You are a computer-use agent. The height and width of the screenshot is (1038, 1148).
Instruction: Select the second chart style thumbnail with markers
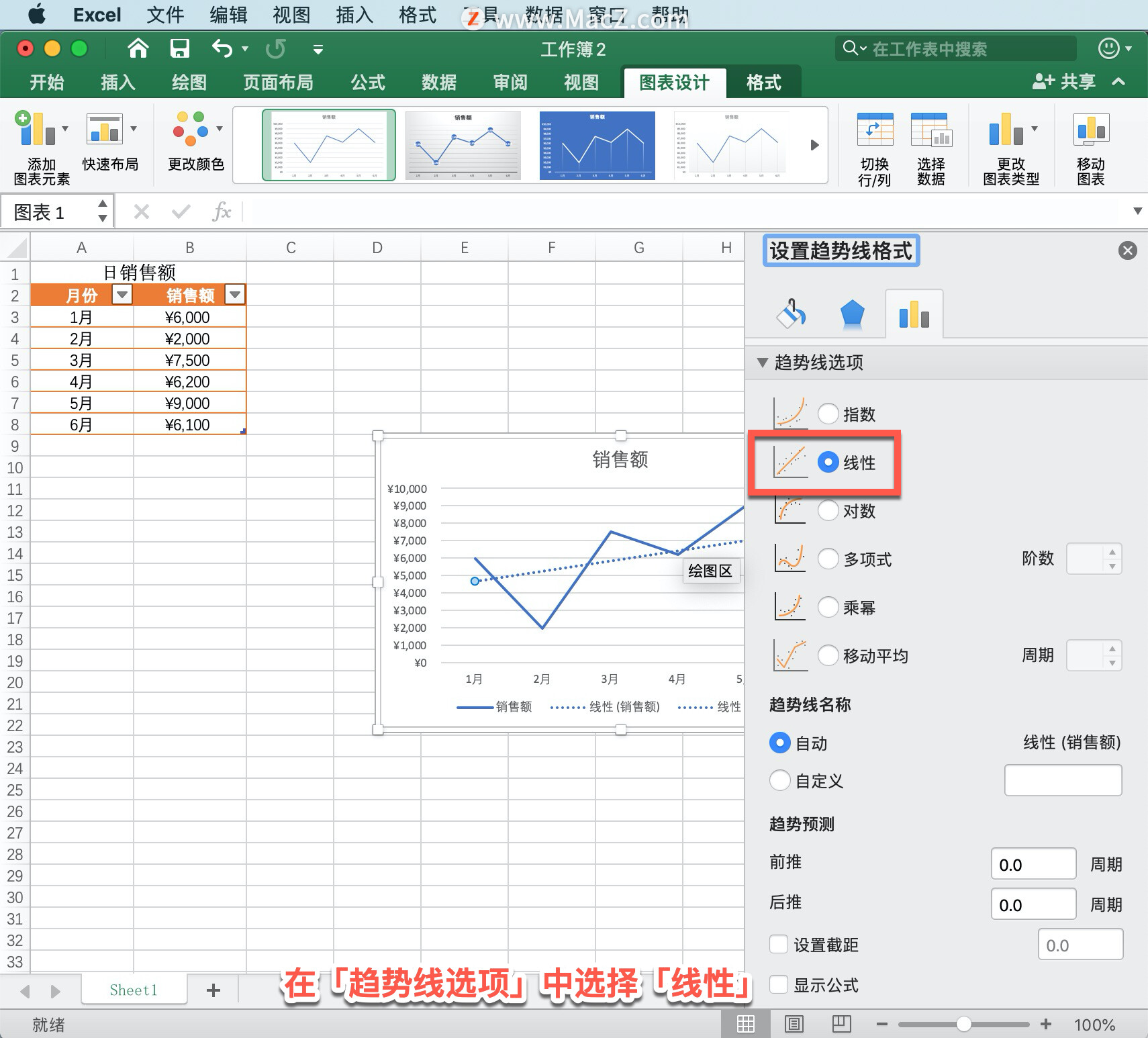463,145
